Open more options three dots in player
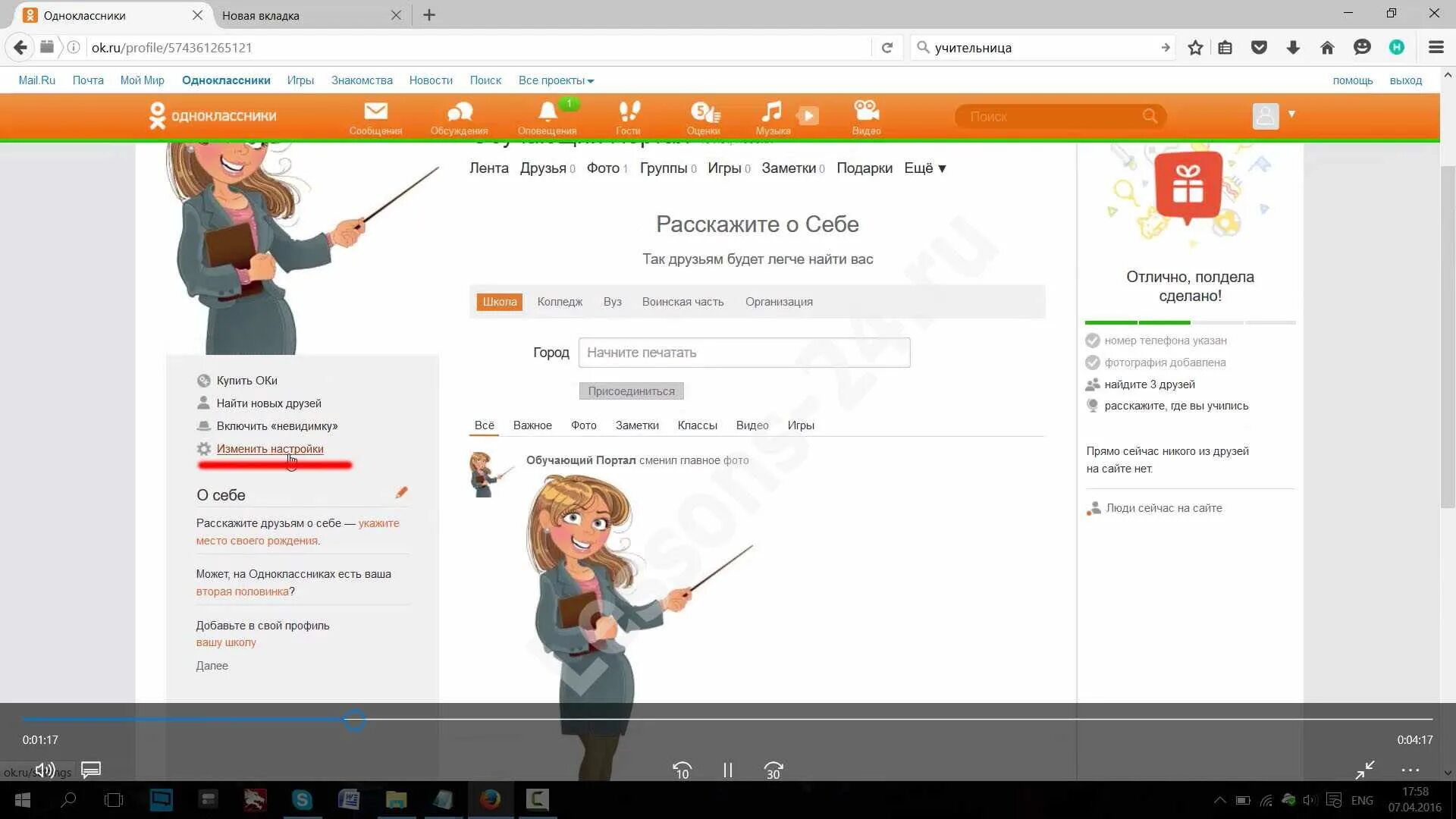Screen dimensions: 1456x819 [1410, 770]
